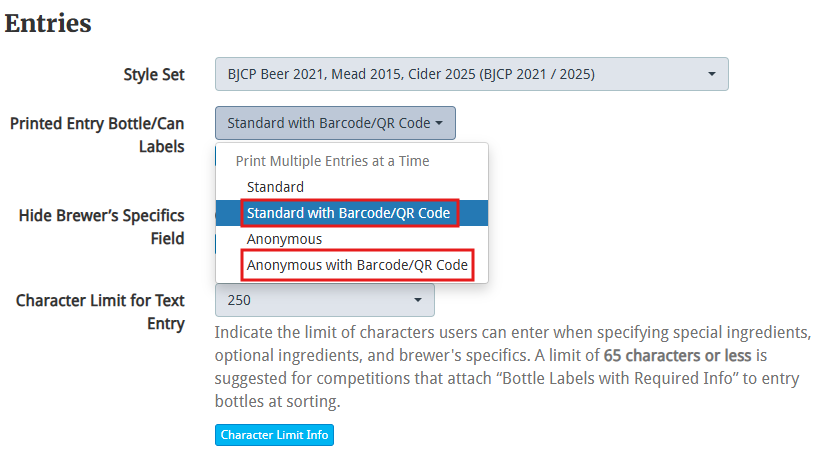Collapse the Printed Entry Labels dropdown button
826x466 pixels.
(x=335, y=124)
